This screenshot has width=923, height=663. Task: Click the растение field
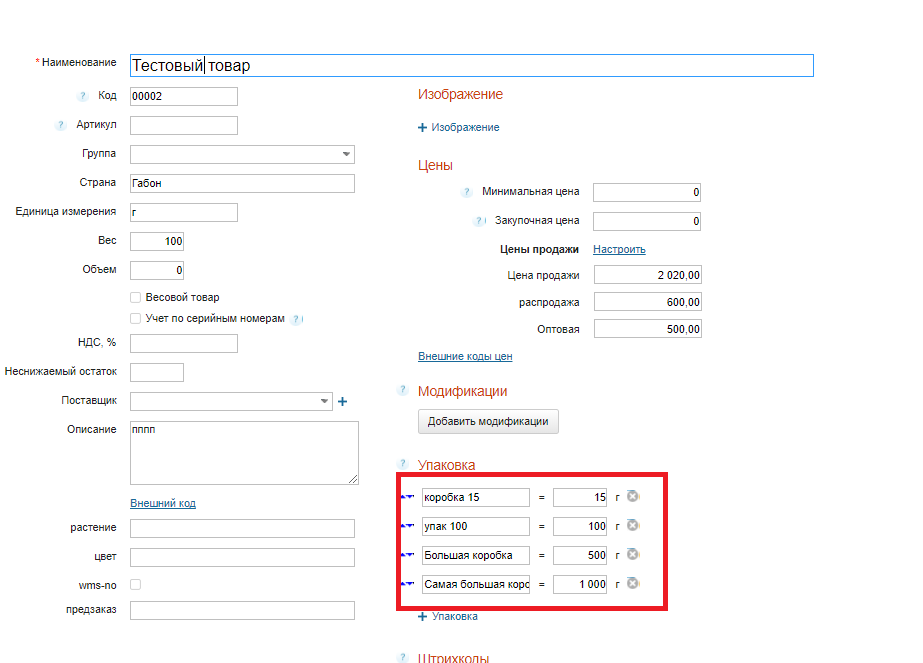(x=243, y=528)
